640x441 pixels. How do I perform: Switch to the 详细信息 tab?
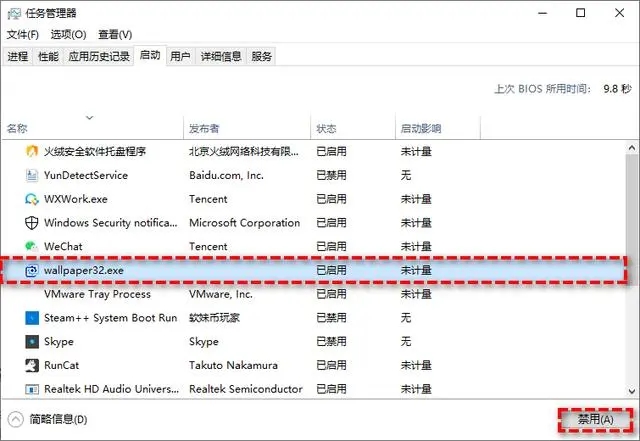[x=221, y=56]
